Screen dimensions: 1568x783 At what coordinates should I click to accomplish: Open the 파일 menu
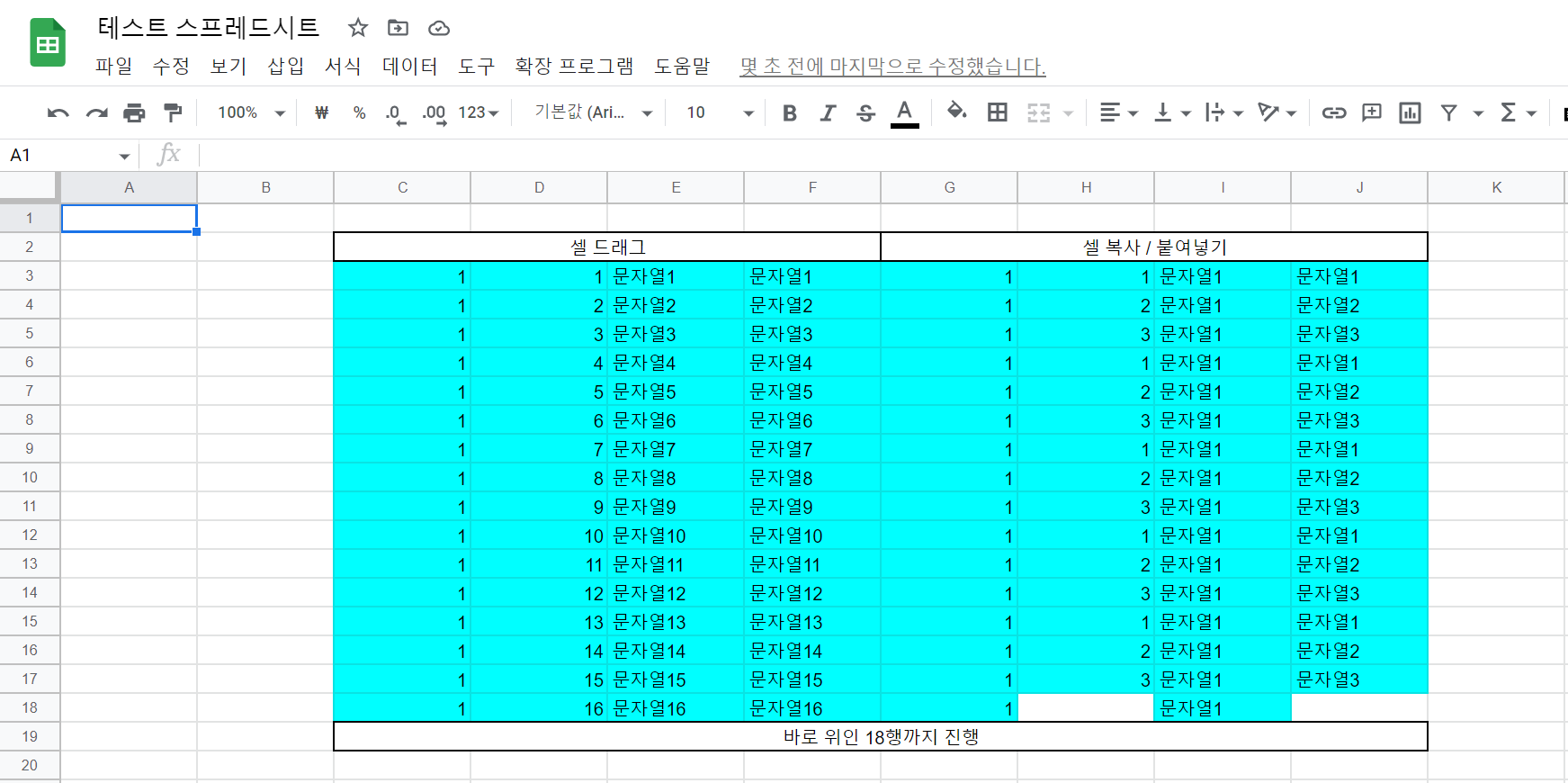[x=114, y=66]
